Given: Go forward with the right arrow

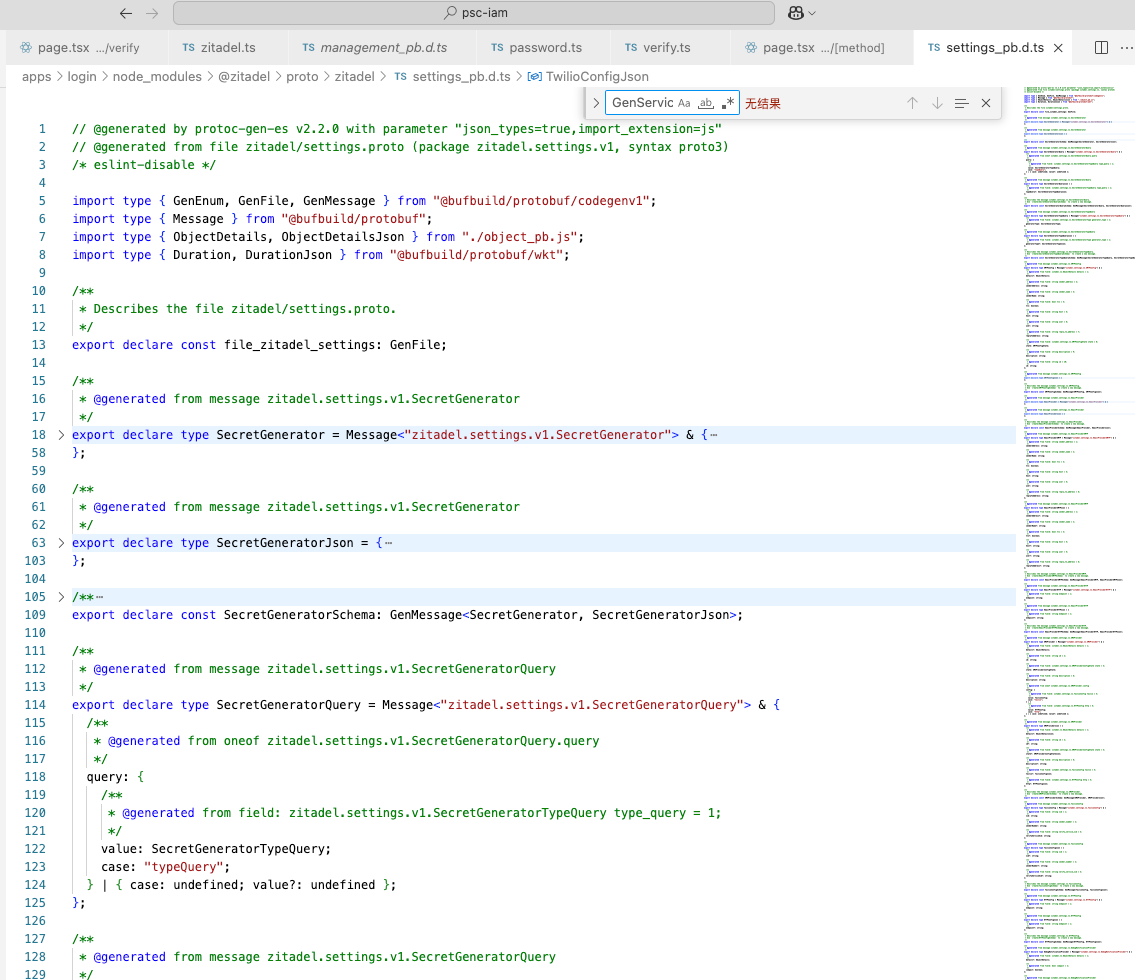Looking at the screenshot, I should click(152, 13).
